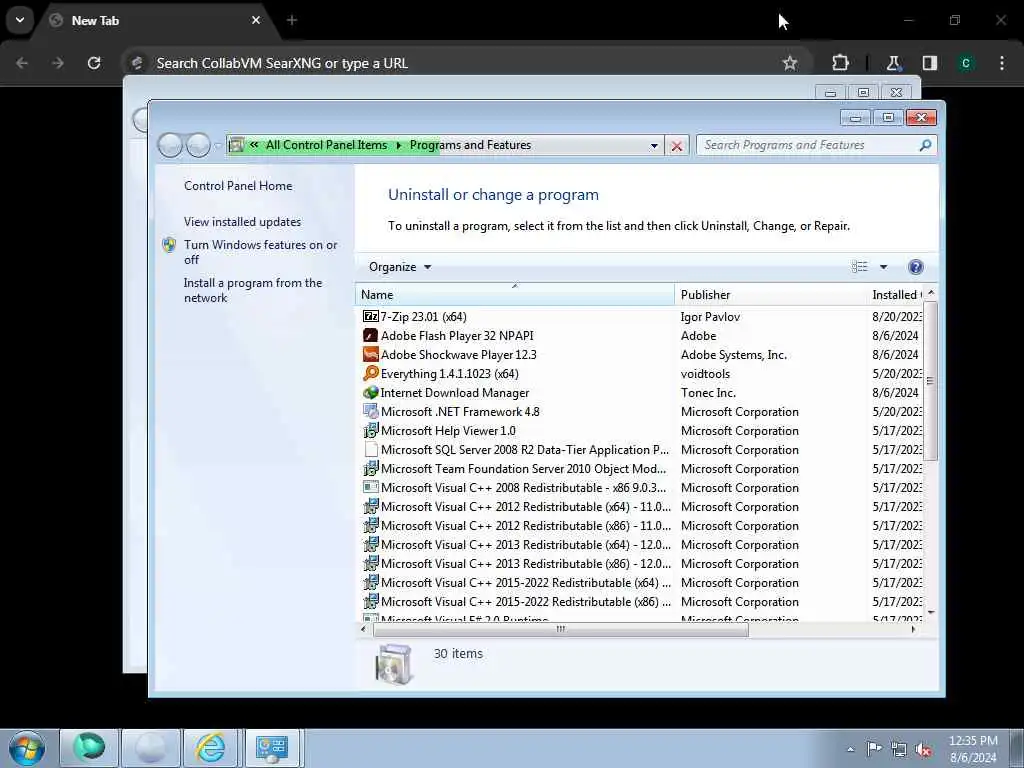
Task: Click All Control Panel Items breadcrumb
Action: (x=326, y=145)
